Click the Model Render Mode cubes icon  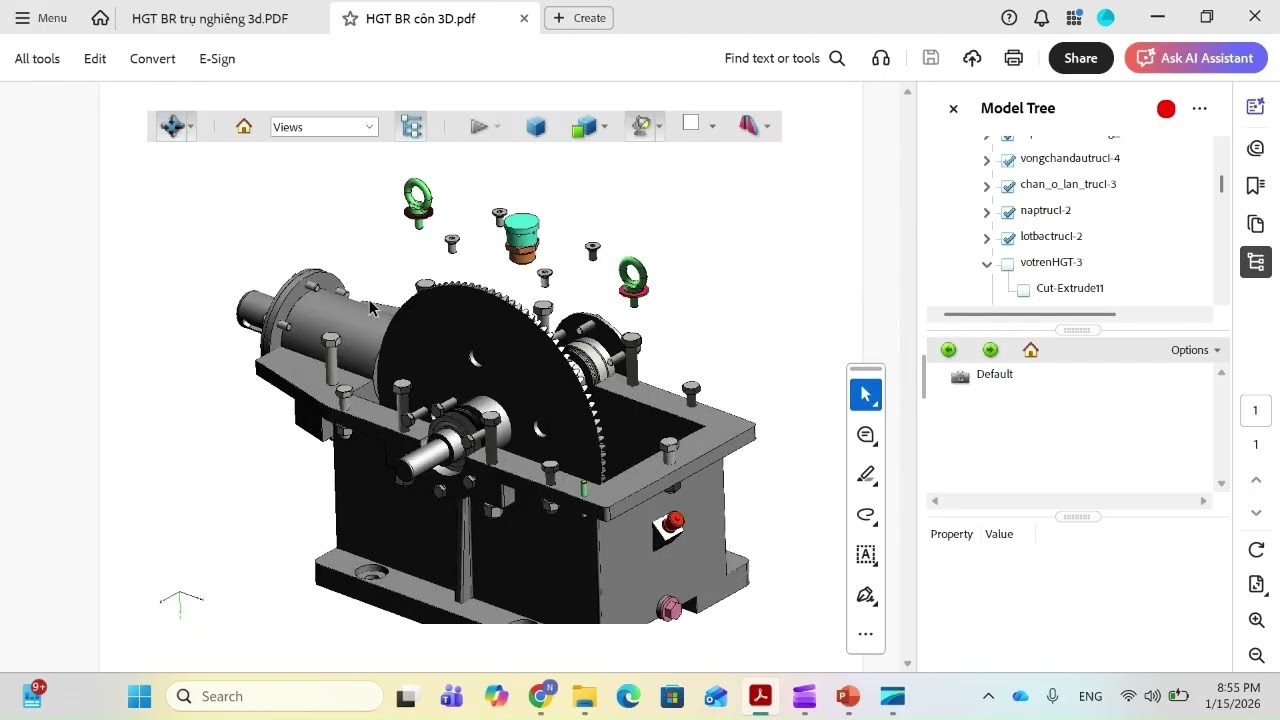[583, 126]
